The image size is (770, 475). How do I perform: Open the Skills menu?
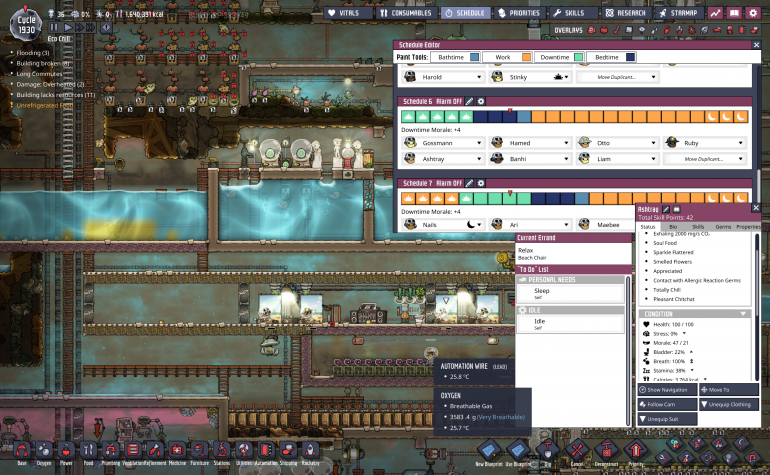pyautogui.click(x=573, y=13)
